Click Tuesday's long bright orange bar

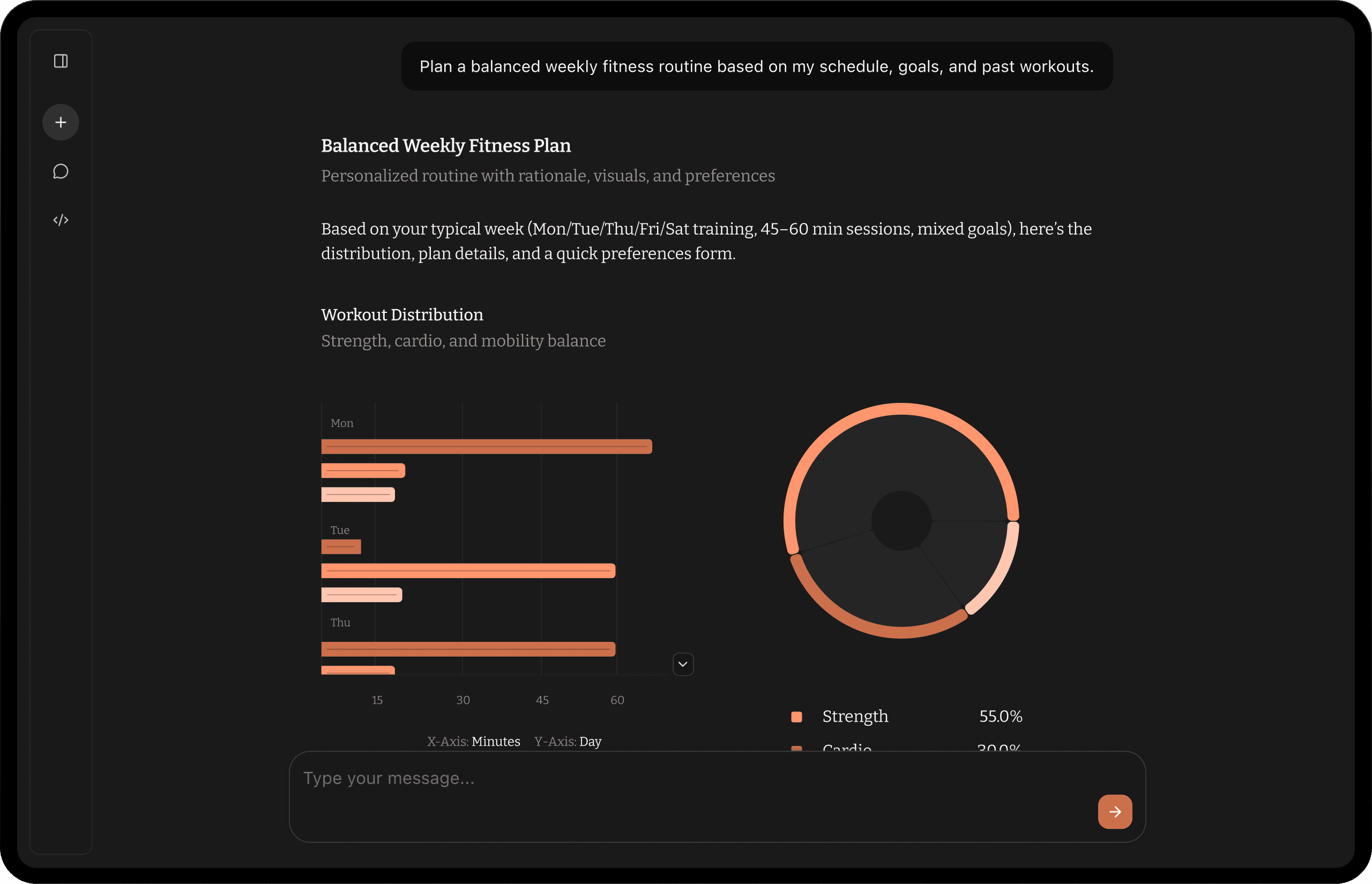click(x=468, y=571)
